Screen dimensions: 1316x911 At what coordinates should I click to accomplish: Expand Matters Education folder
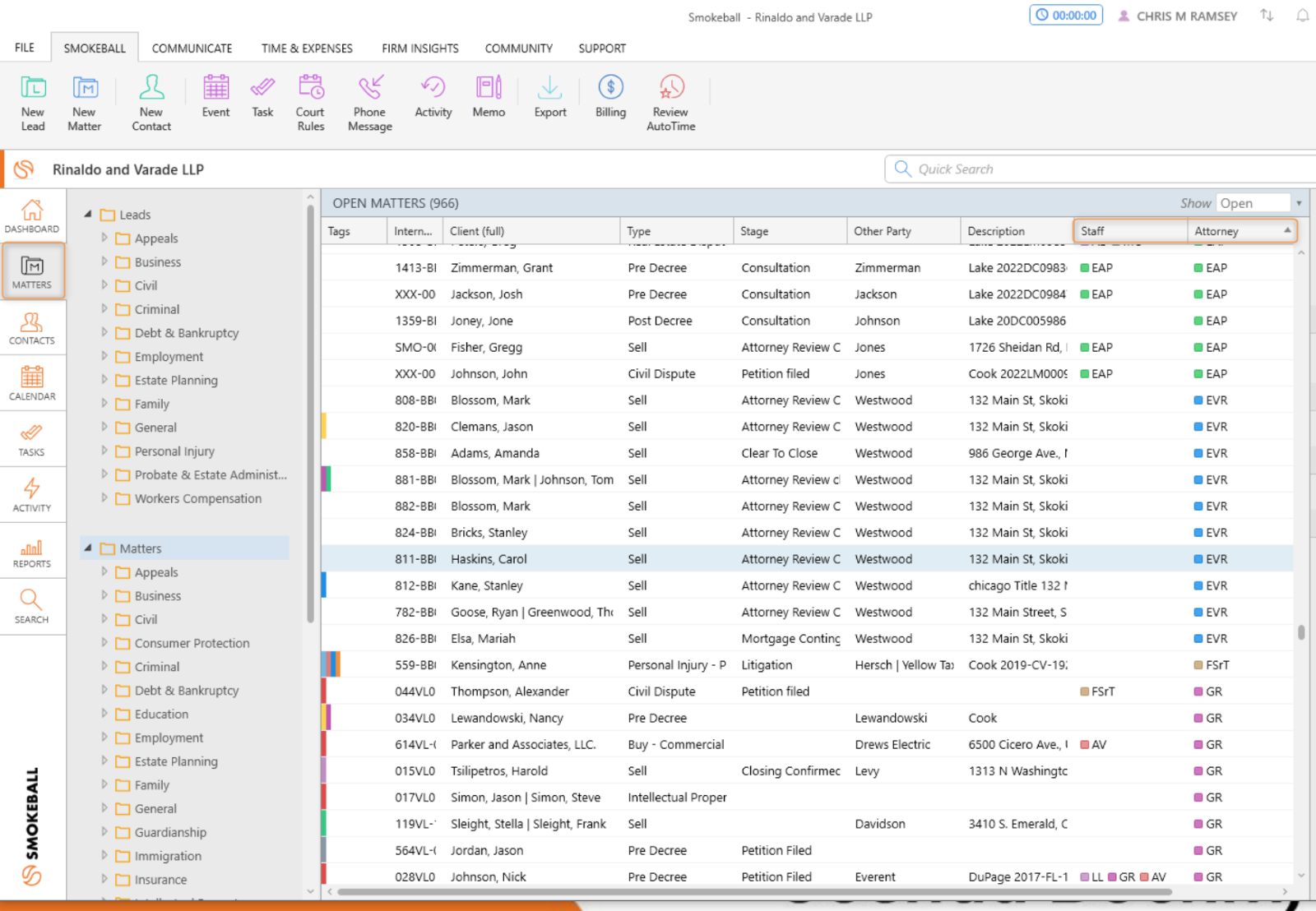click(x=104, y=714)
